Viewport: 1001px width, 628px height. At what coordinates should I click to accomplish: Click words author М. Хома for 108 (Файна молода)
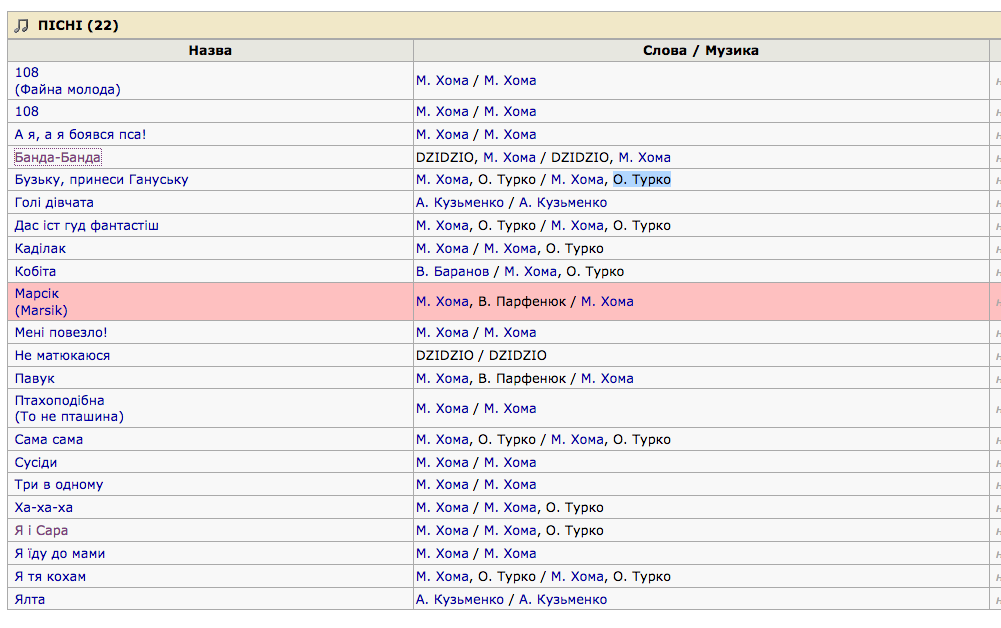pyautogui.click(x=442, y=81)
